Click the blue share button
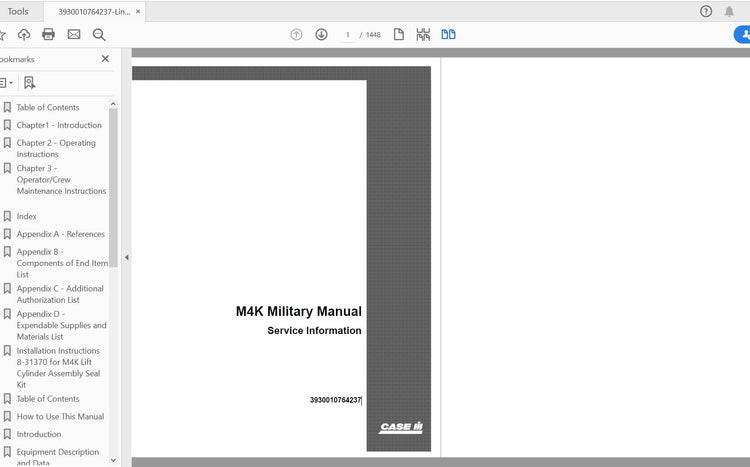The image size is (750, 467). click(742, 34)
